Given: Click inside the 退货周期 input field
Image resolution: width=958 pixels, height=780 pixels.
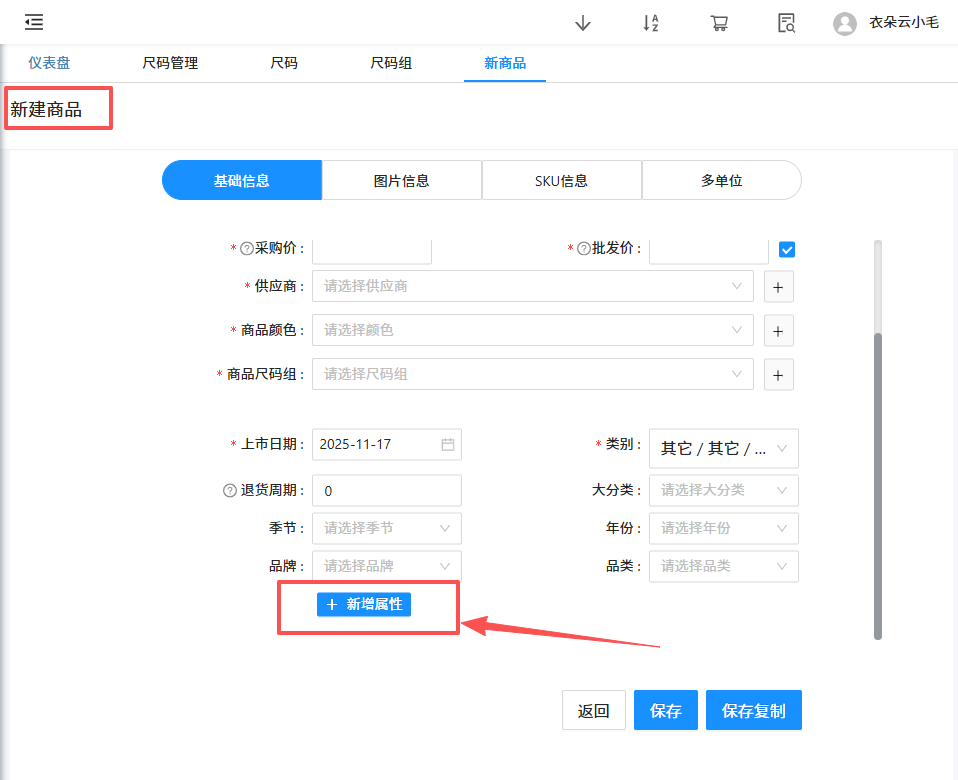Looking at the screenshot, I should pyautogui.click(x=386, y=490).
